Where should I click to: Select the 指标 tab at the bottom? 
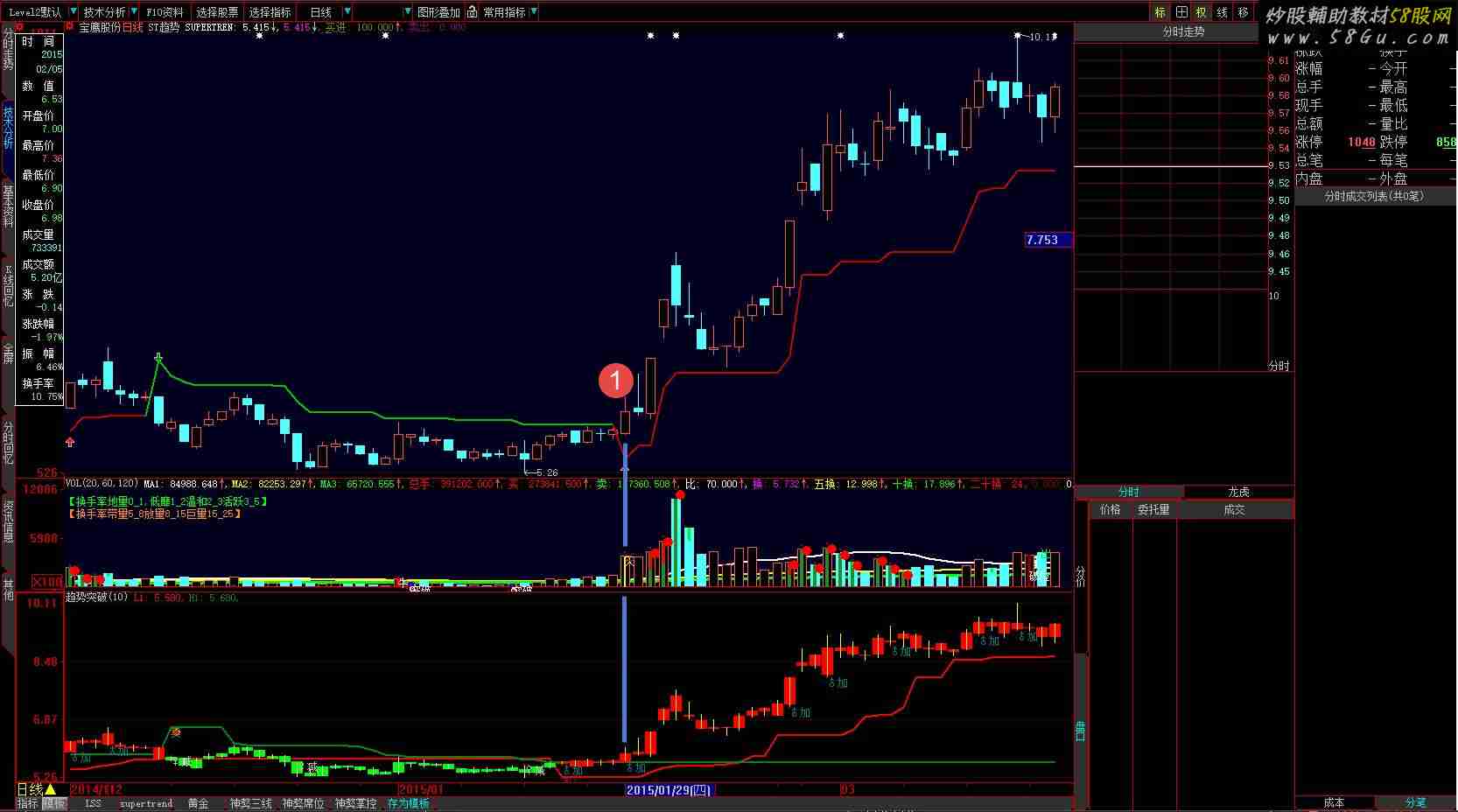tap(28, 803)
